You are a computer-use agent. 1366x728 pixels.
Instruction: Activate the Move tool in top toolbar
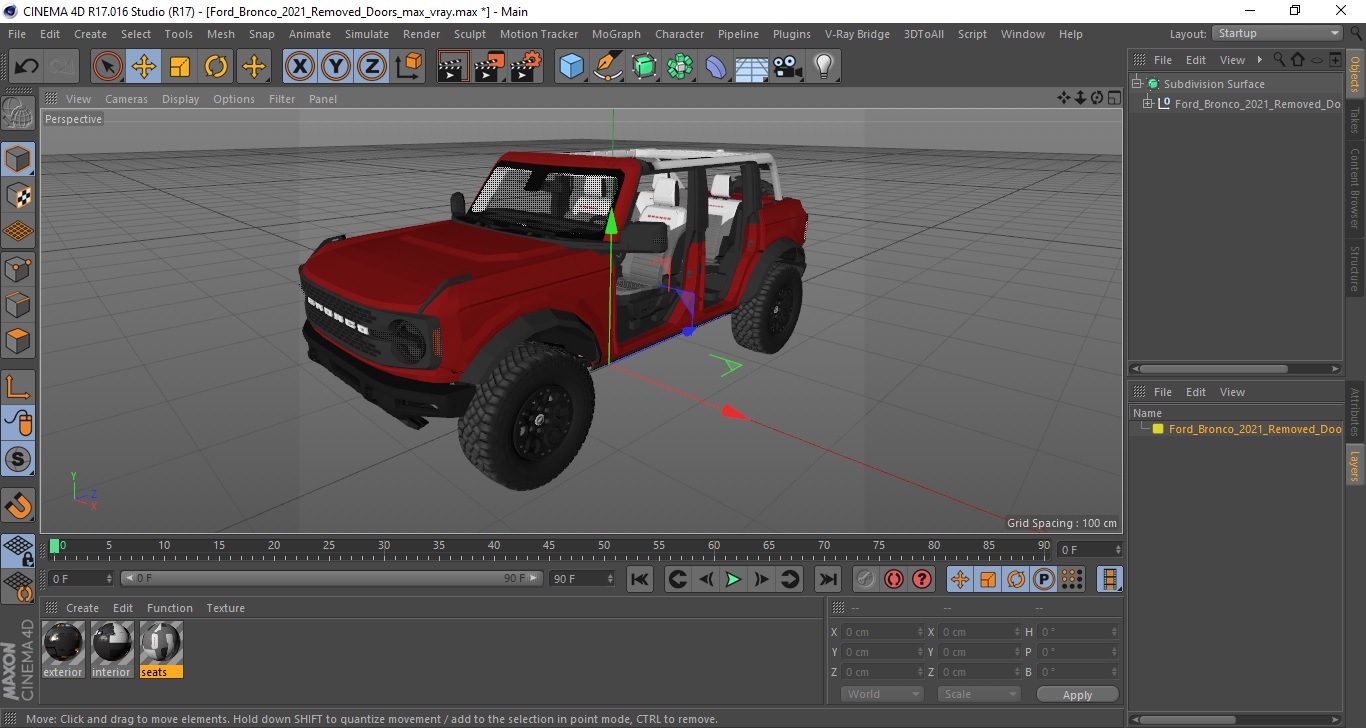(144, 67)
